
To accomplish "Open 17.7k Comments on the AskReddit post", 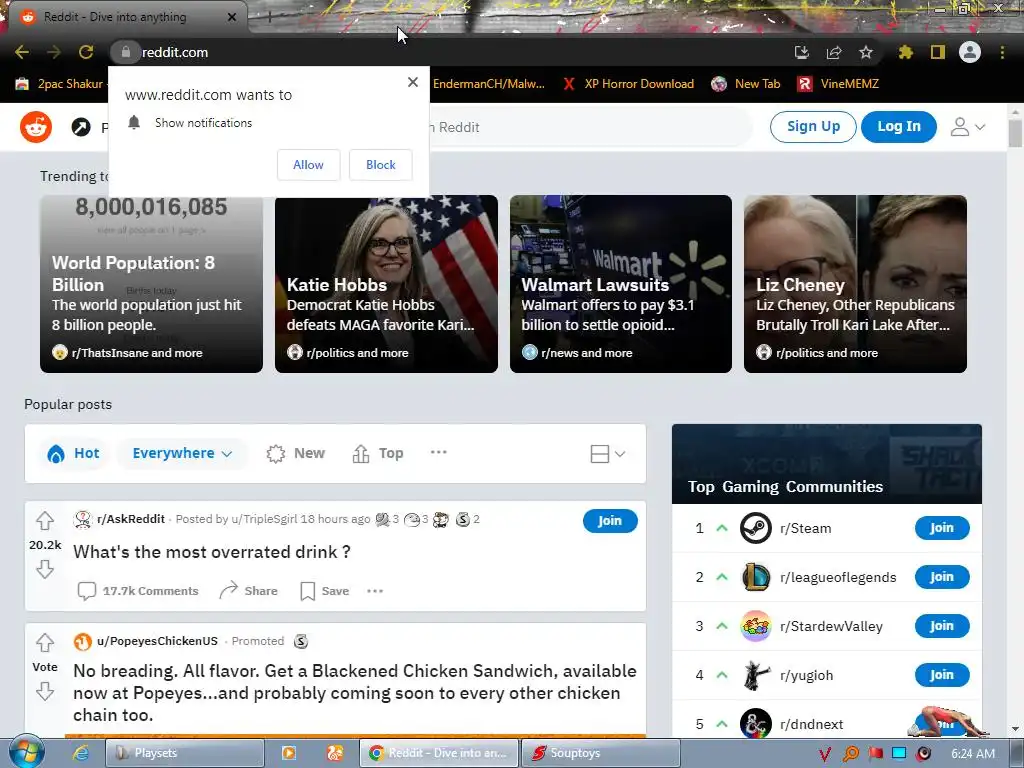I will 138,591.
